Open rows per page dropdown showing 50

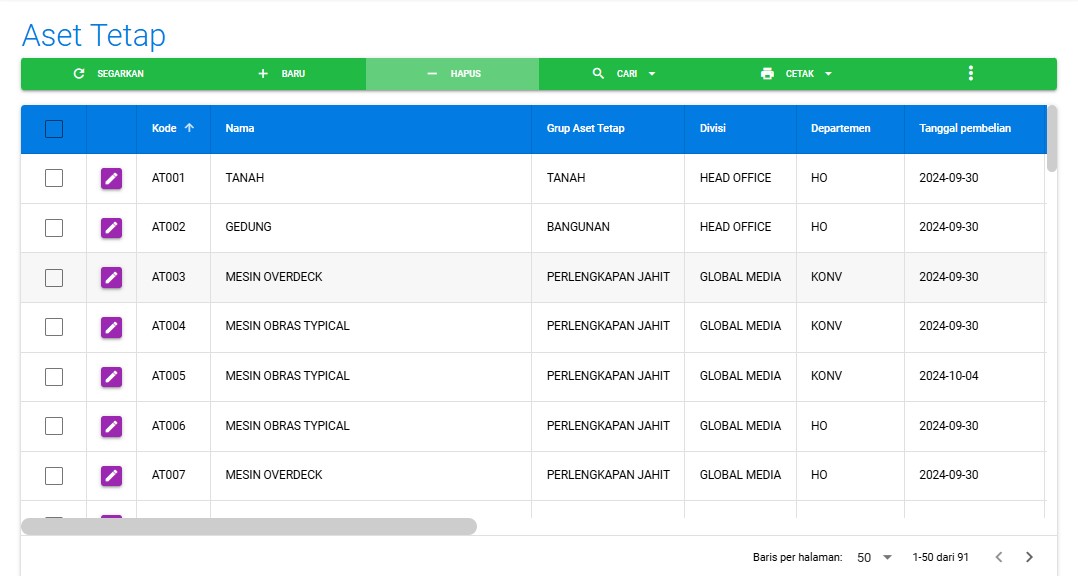(874, 557)
